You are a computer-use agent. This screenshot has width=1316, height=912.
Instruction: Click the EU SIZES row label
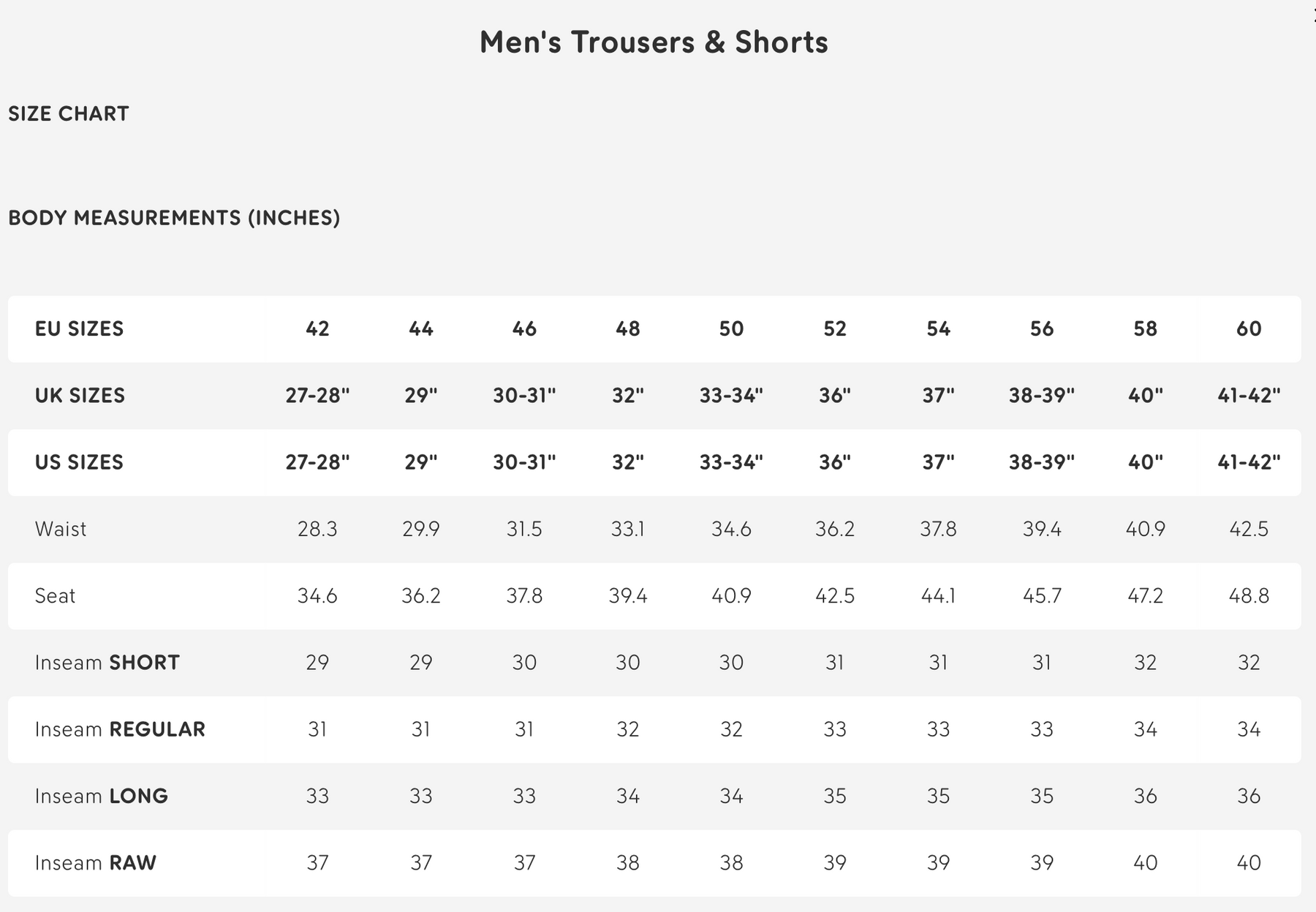79,329
